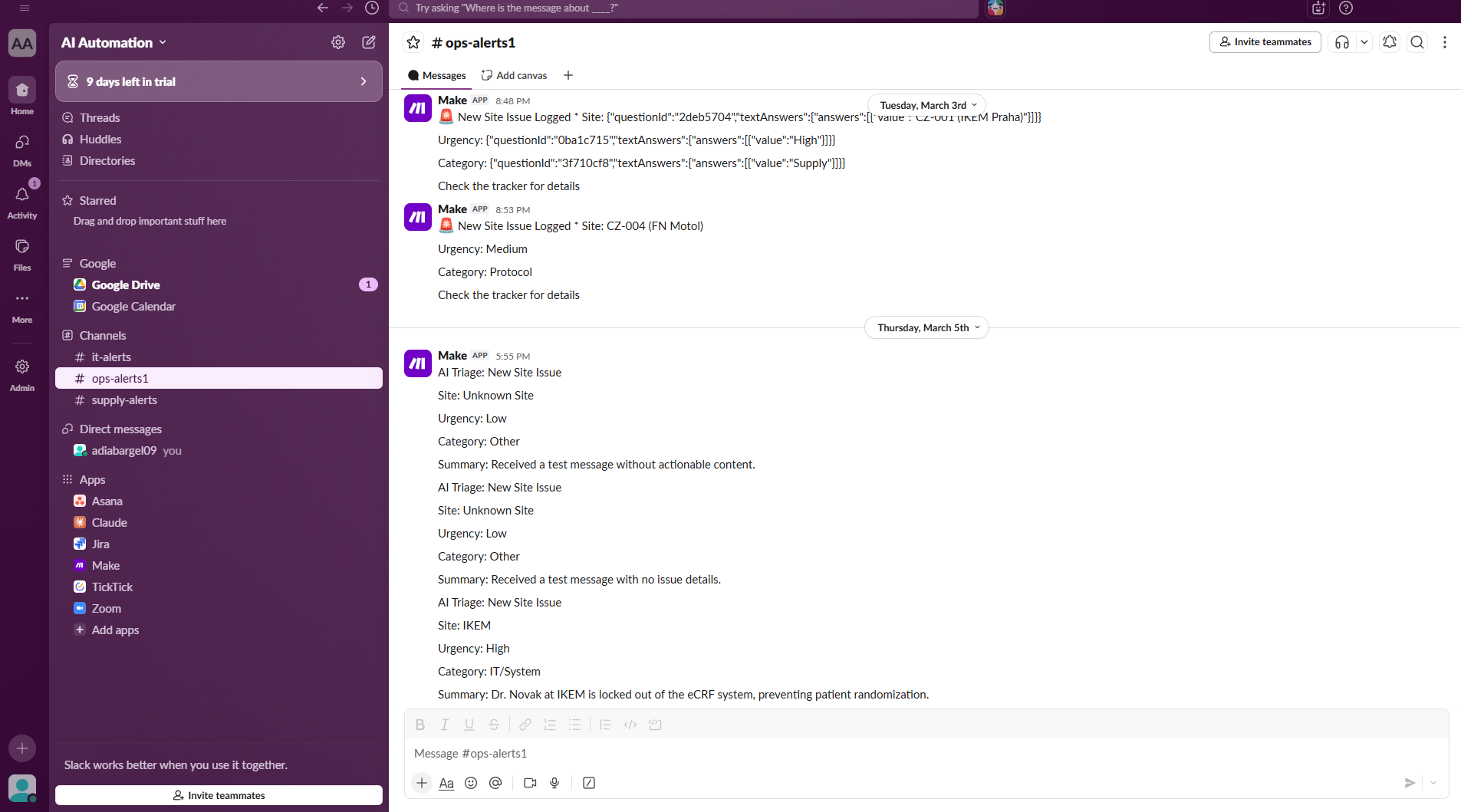Expand the AI Automation workspace menu

[114, 43]
